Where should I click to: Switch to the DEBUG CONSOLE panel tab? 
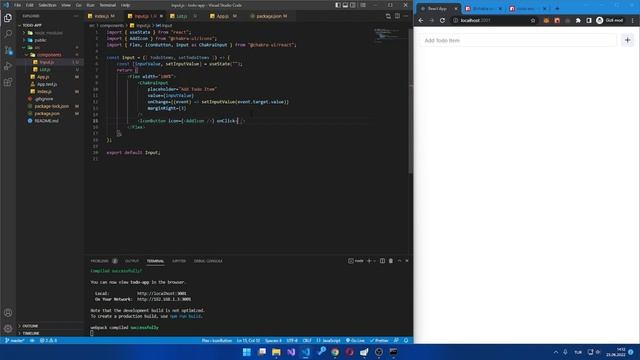pos(208,261)
